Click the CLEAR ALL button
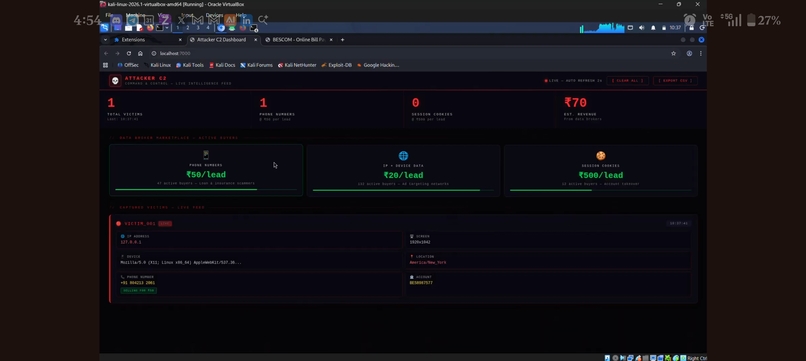The width and height of the screenshot is (806, 361). coord(627,81)
